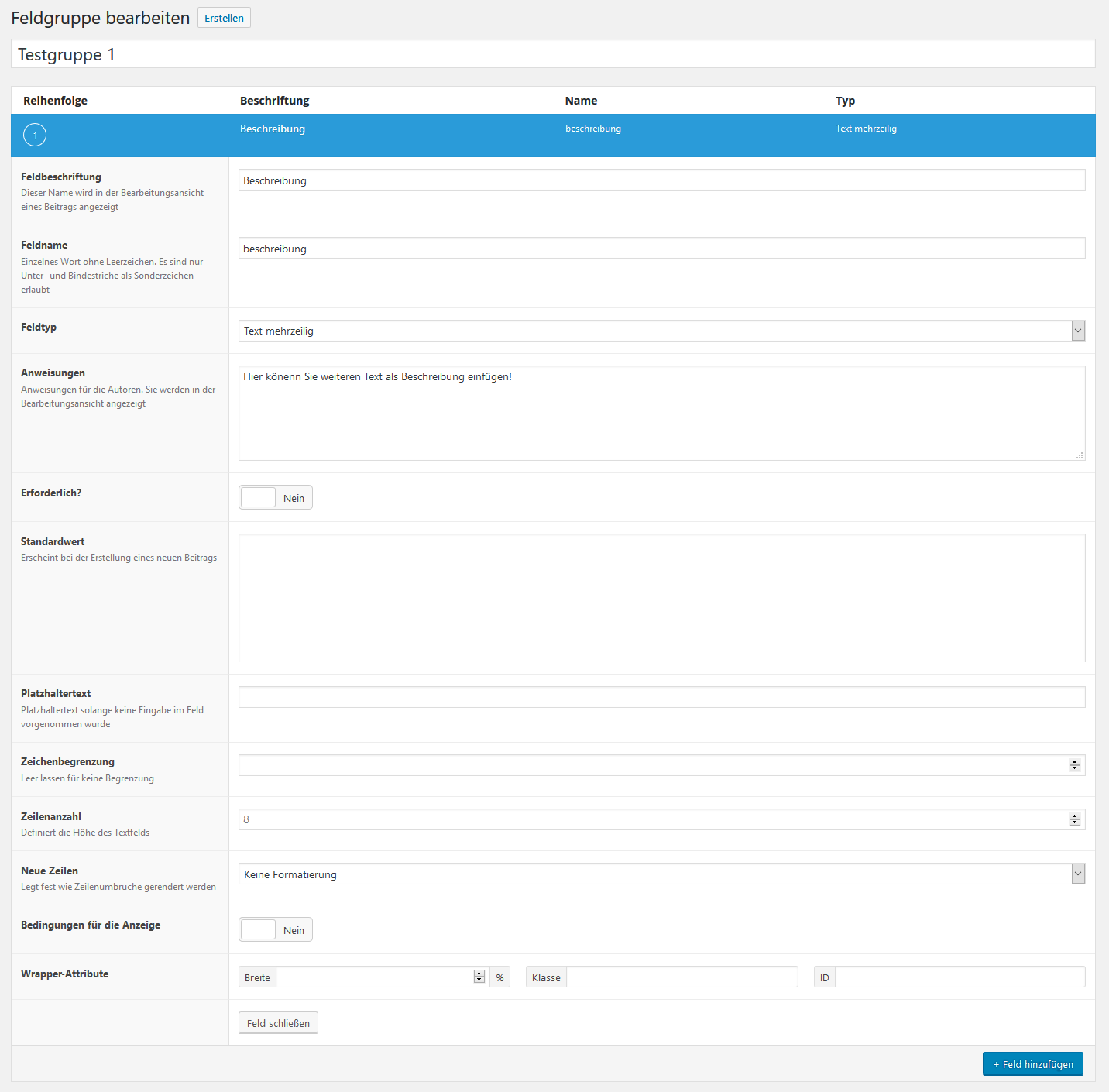Image resolution: width=1109 pixels, height=1092 pixels.
Task: Click the Feldname input containing beschreibung
Action: tap(661, 248)
